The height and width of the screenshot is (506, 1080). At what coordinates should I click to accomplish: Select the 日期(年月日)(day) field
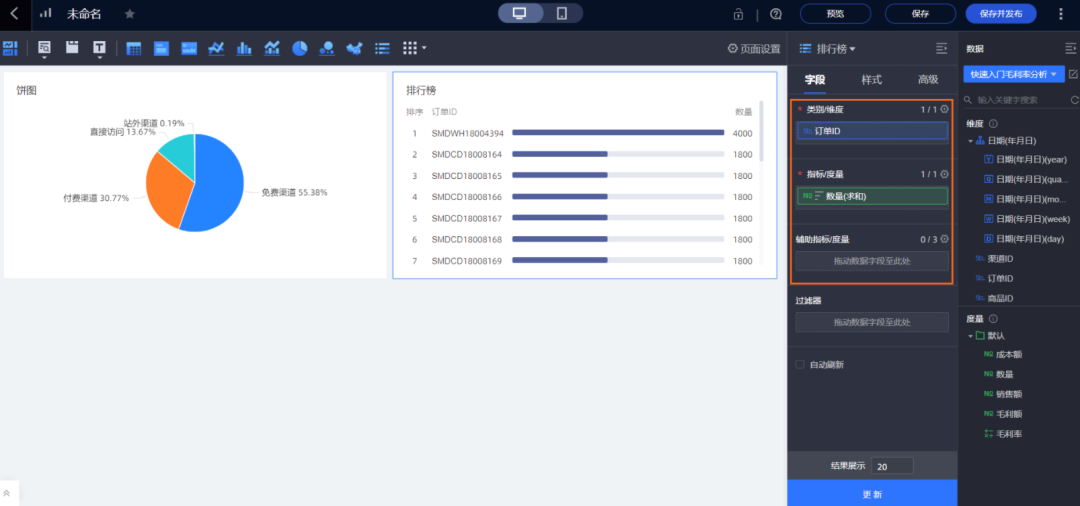click(x=1024, y=239)
